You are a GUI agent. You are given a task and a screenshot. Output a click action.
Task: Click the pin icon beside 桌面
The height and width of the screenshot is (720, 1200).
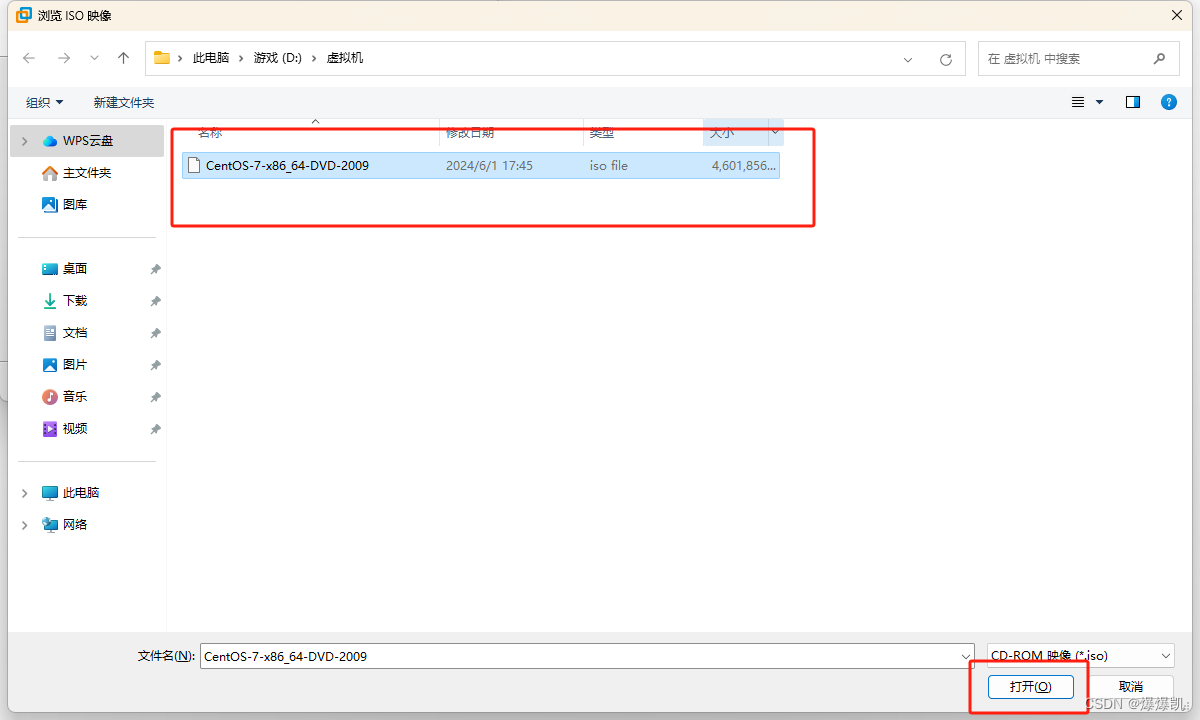[x=155, y=270]
